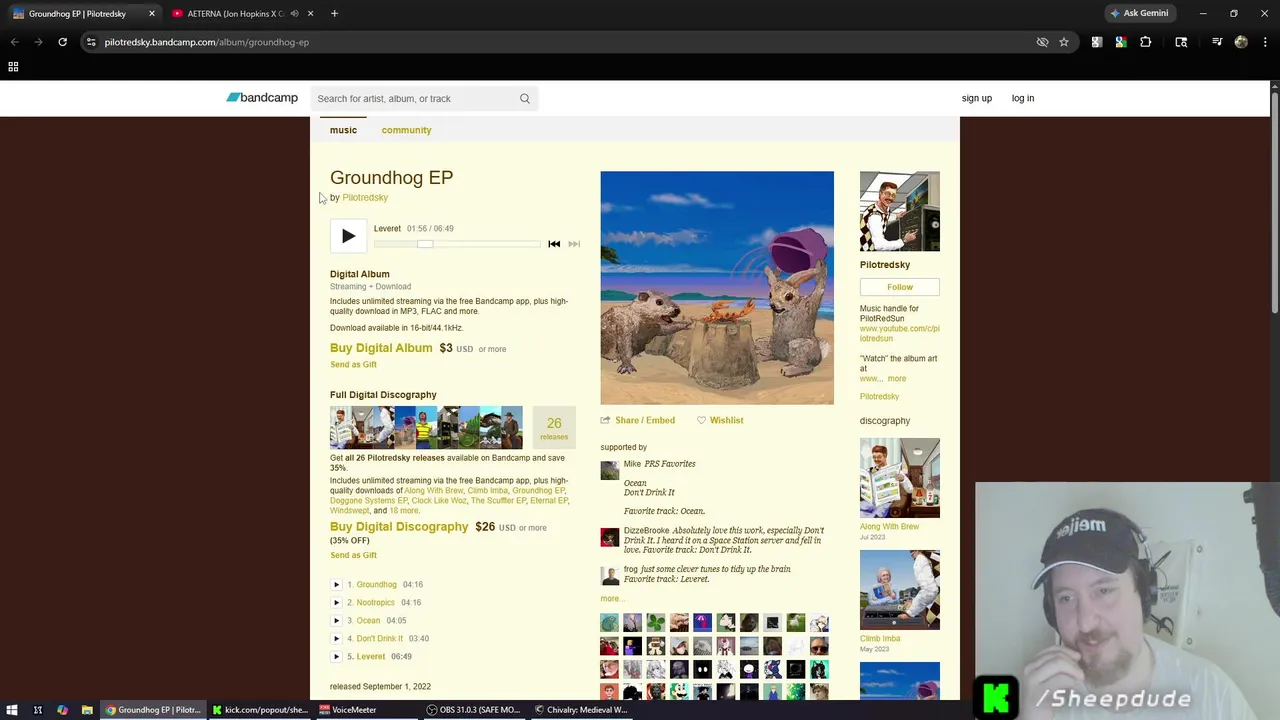Open supporter frog's avatar
This screenshot has height=720, width=1280.
[x=610, y=575]
